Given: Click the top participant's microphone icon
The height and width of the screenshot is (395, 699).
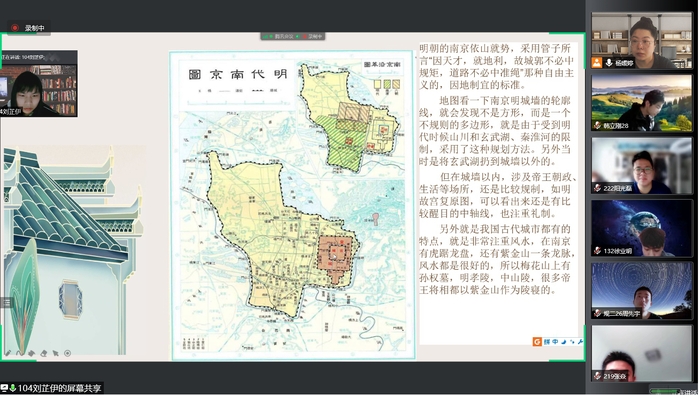Looking at the screenshot, I should tap(609, 63).
